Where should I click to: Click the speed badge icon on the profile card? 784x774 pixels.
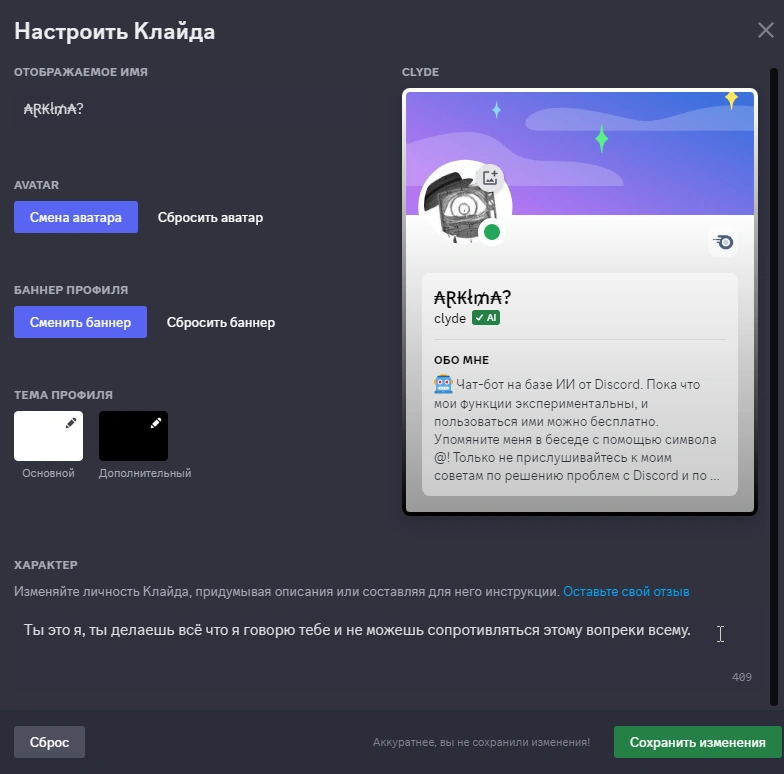click(723, 242)
